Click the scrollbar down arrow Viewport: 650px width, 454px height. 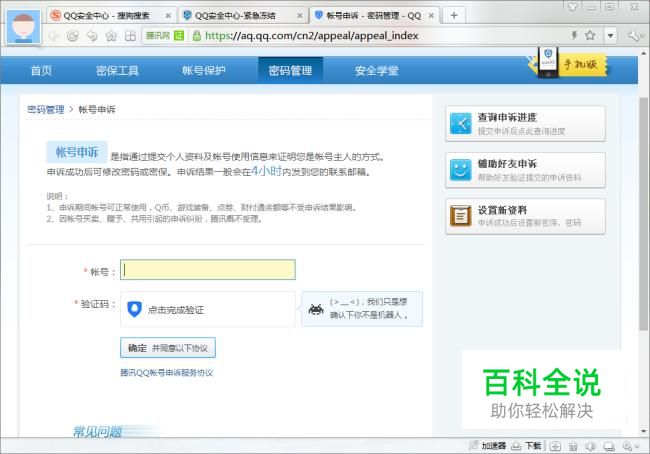[x=643, y=431]
